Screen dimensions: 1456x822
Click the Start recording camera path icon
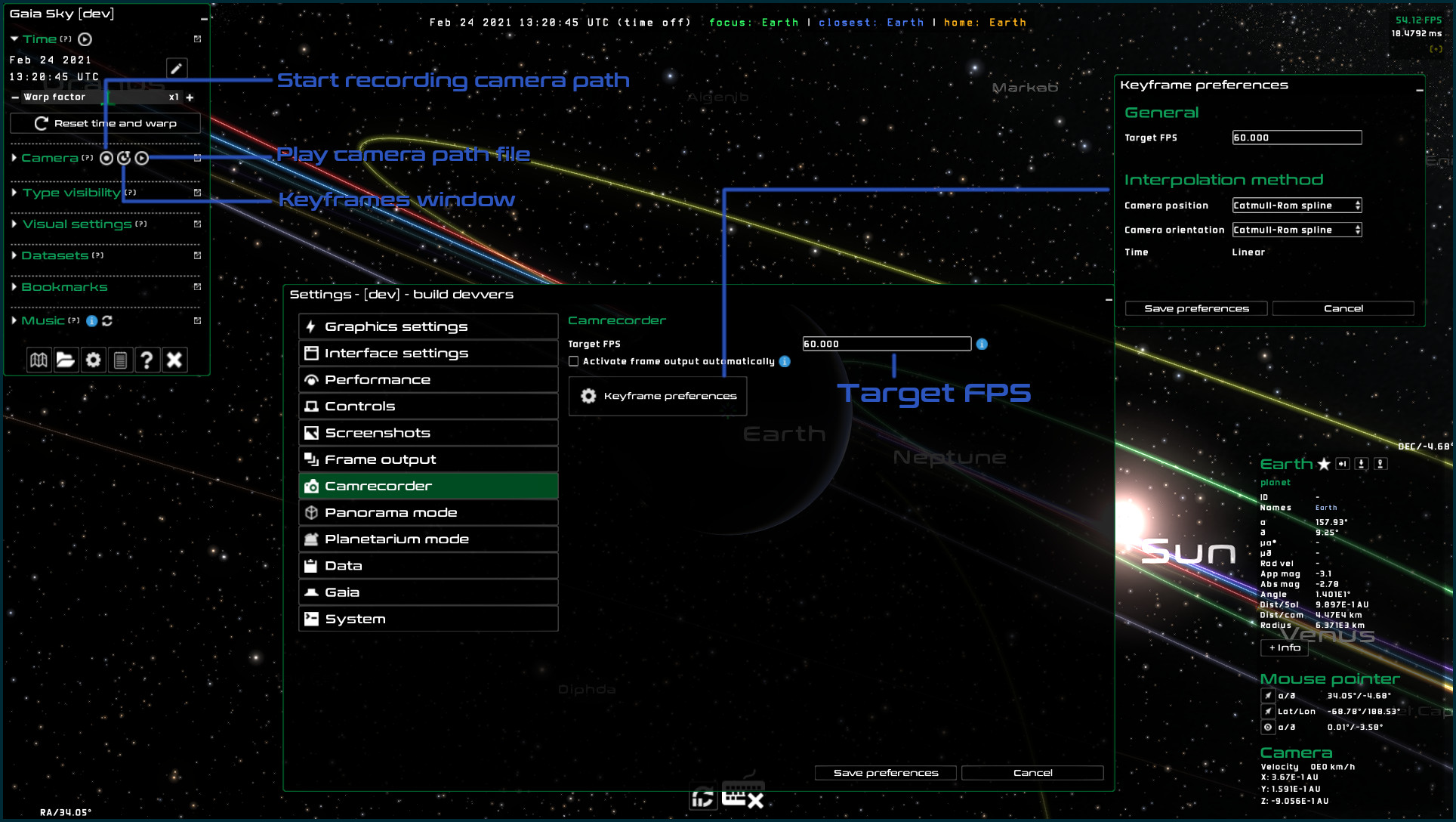click(x=106, y=157)
